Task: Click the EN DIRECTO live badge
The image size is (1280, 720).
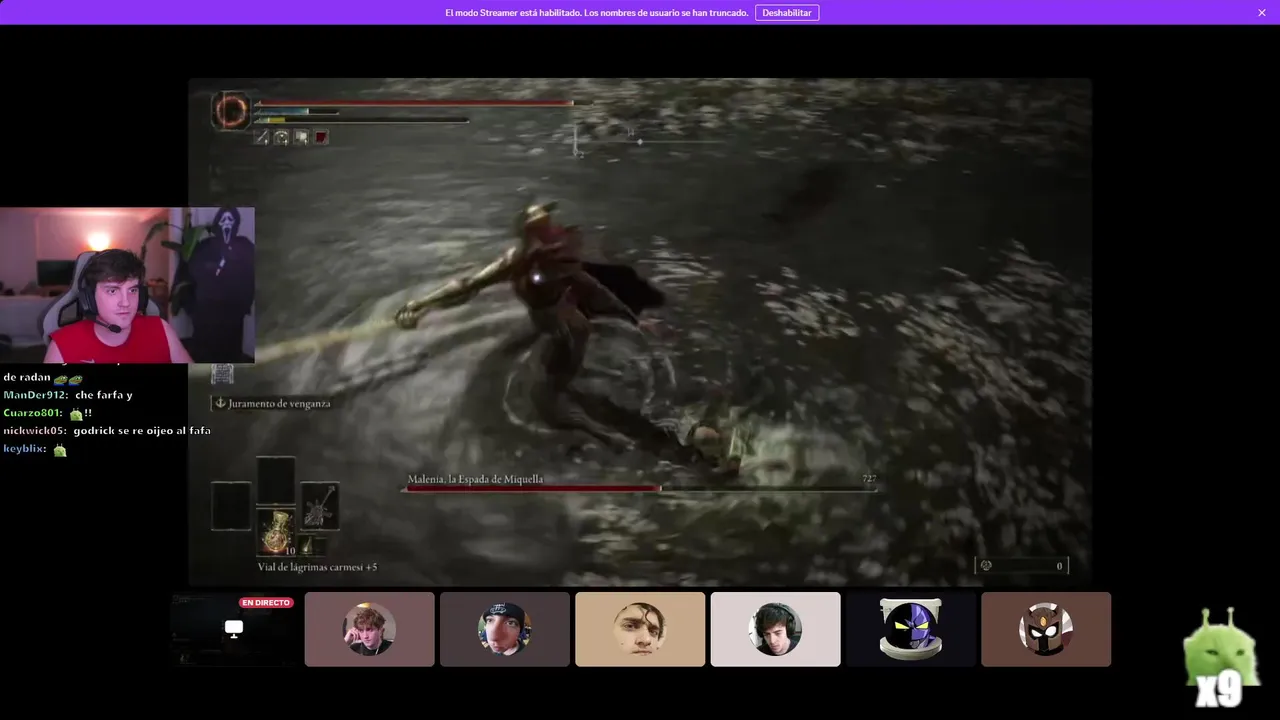Action: [x=266, y=603]
